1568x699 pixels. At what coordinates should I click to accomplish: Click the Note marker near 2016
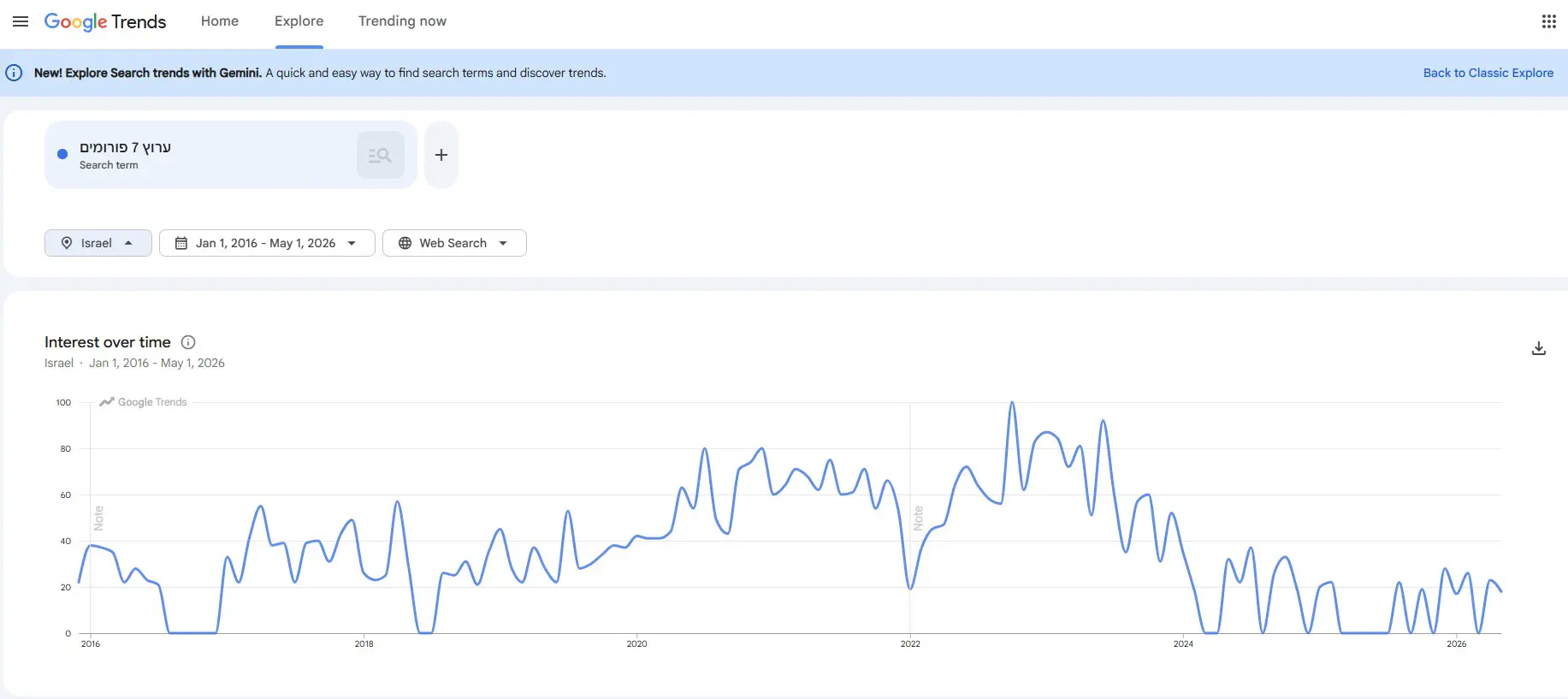98,518
